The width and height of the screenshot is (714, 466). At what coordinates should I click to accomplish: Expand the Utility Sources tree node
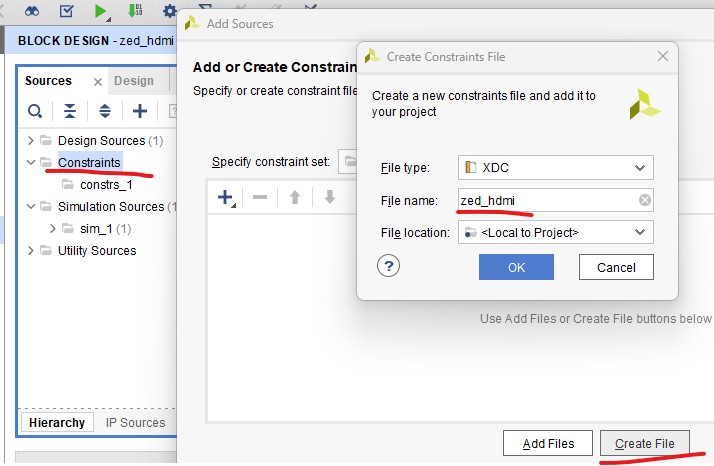[31, 251]
